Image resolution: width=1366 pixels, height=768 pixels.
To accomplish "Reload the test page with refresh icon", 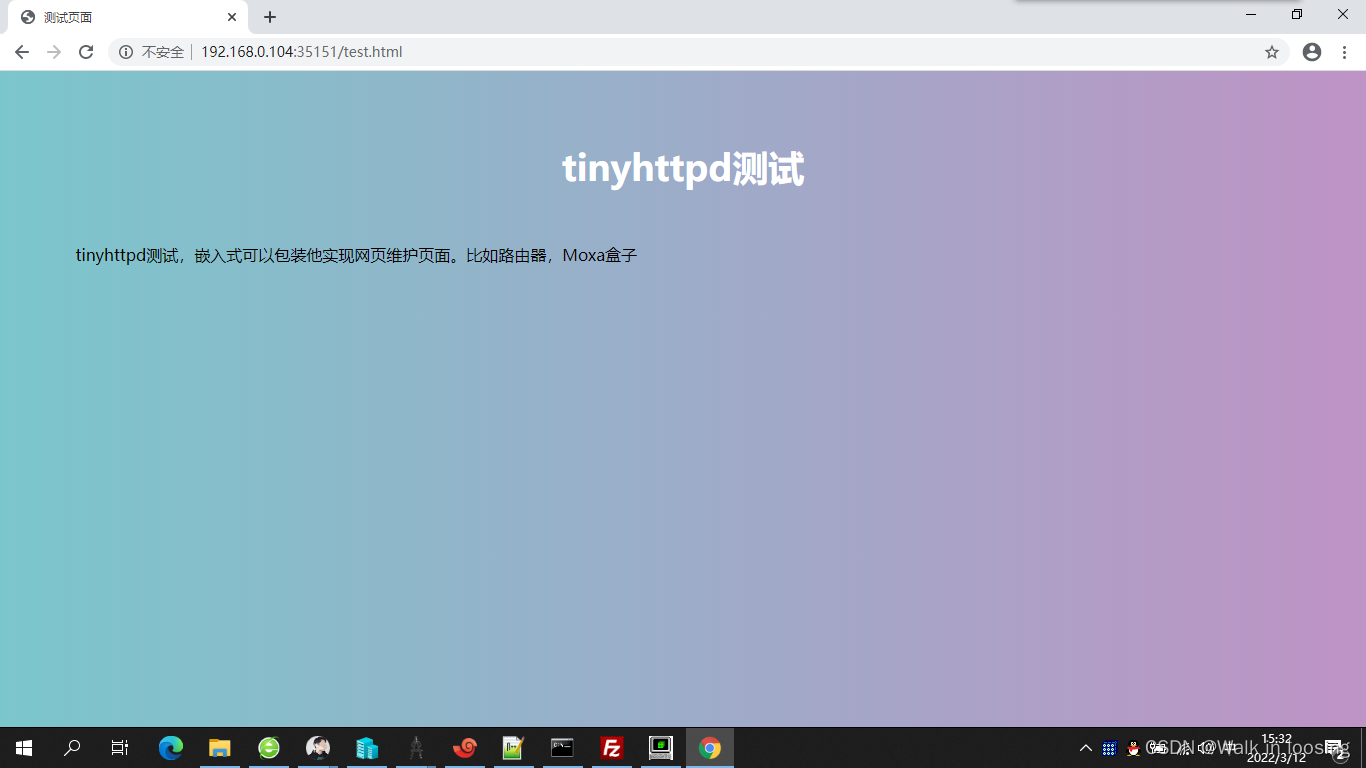I will (x=85, y=51).
